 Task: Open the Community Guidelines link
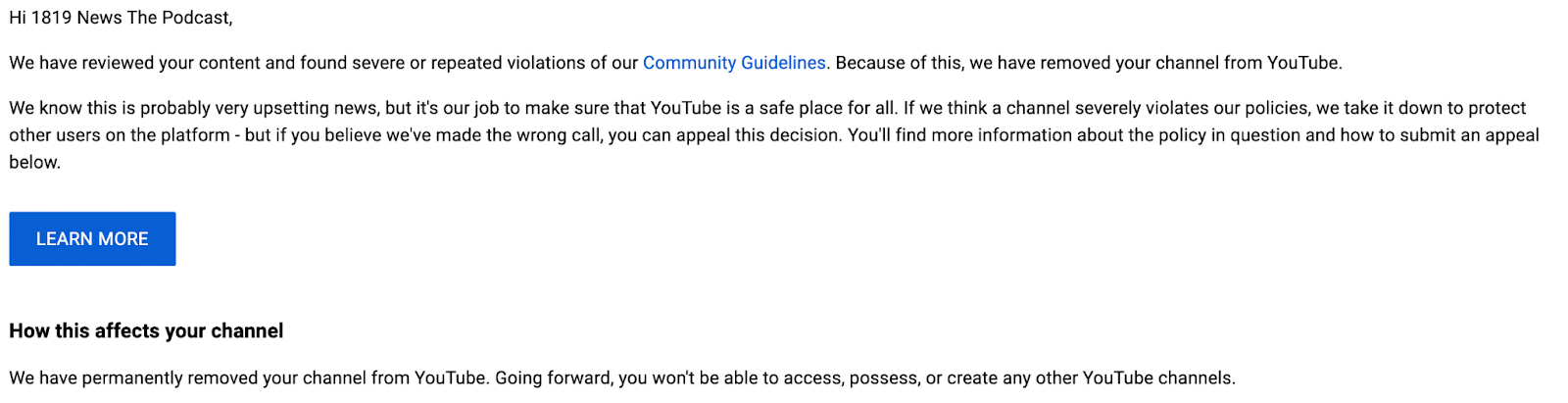tap(734, 63)
